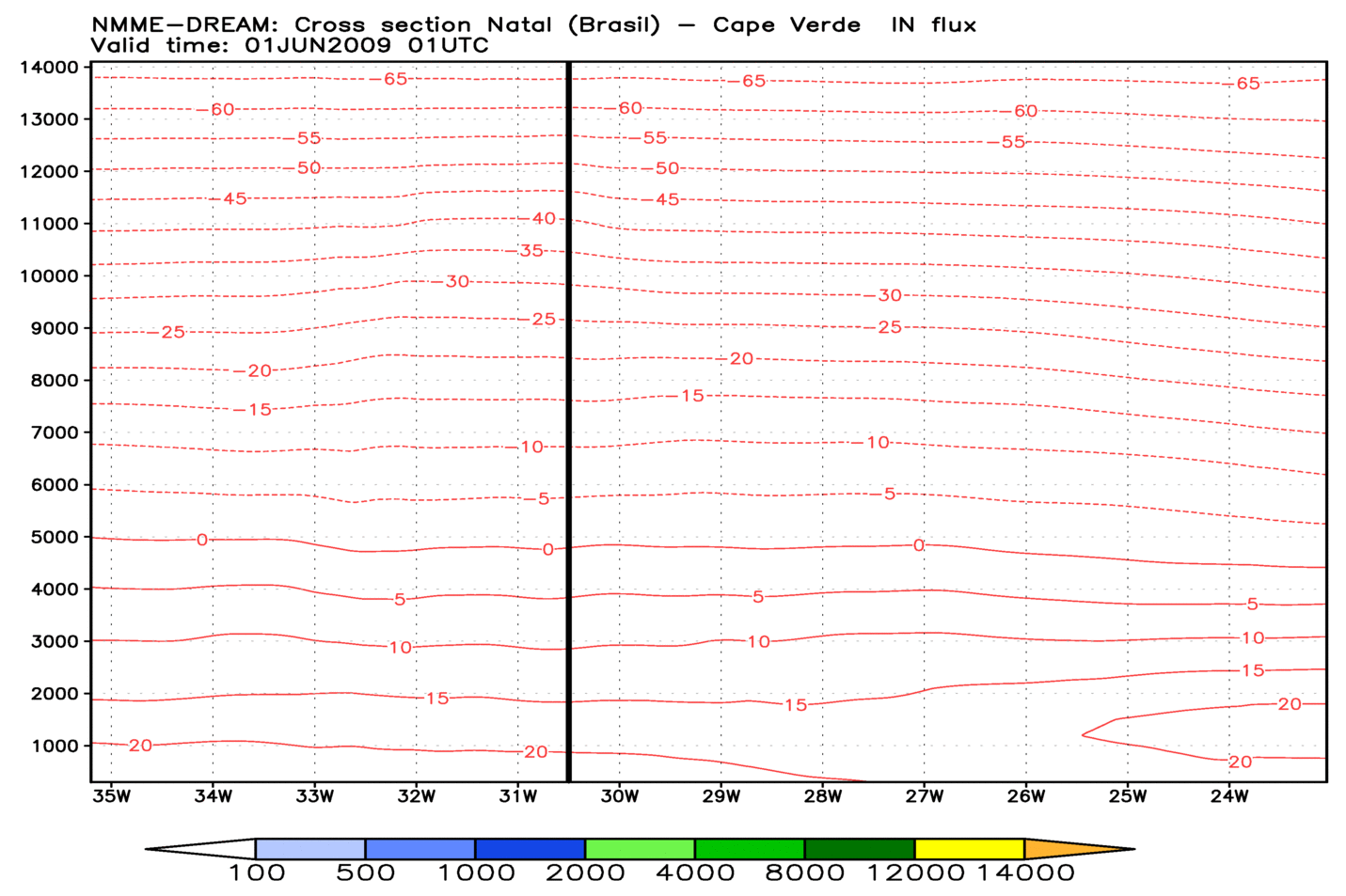
Task: Select the "27W" longitude axis label
Action: [924, 797]
